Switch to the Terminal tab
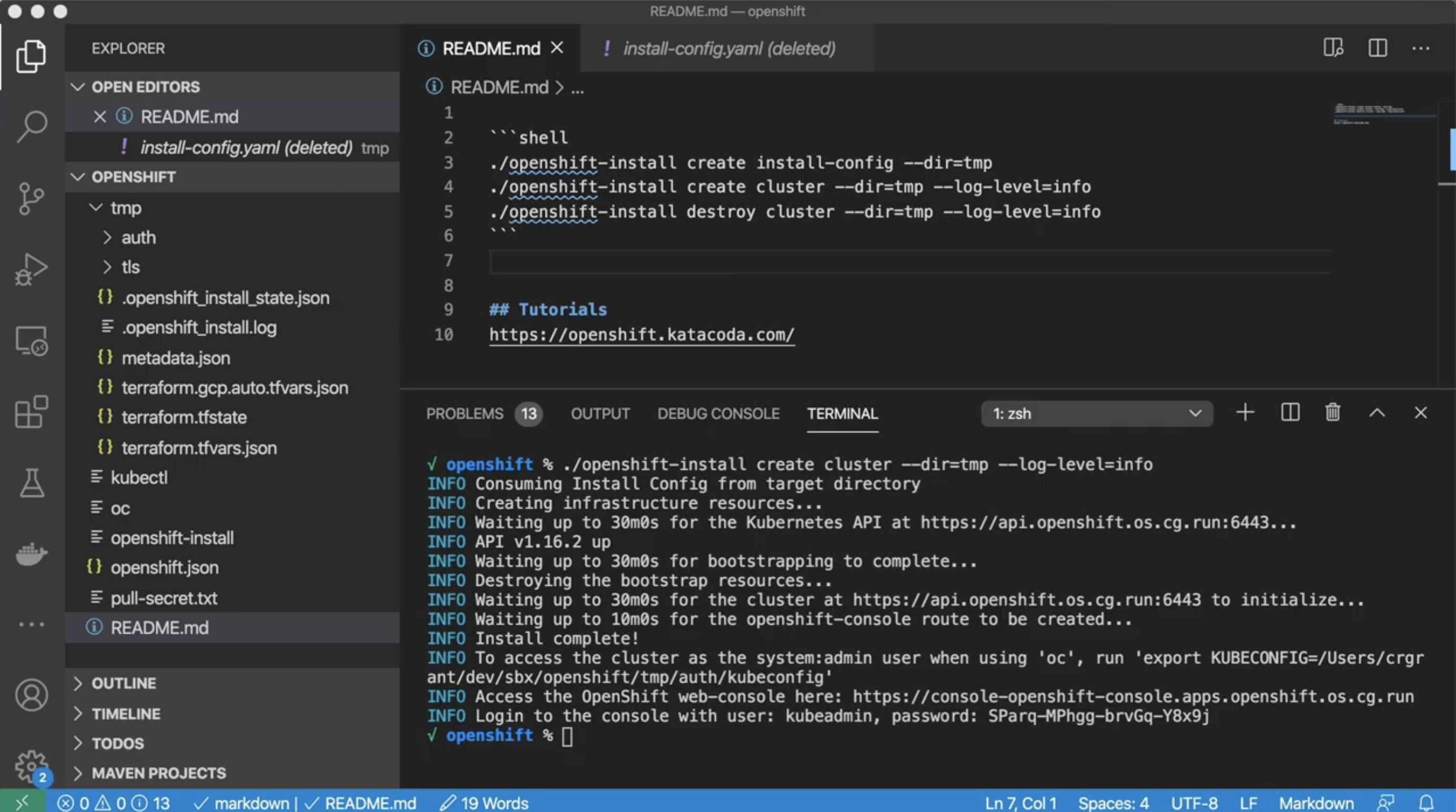1456x812 pixels. 842,414
